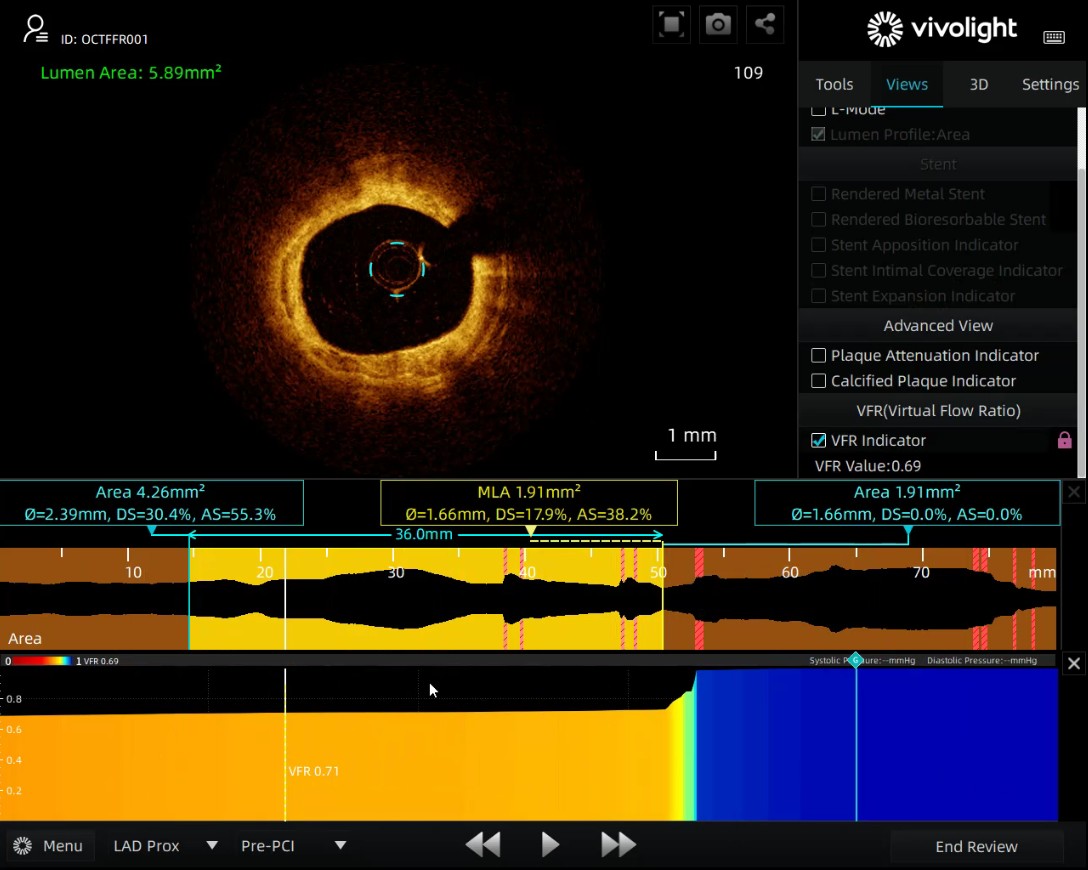Open the on-screen keyboard icon
Screen dimensions: 1088x870
1054,37
